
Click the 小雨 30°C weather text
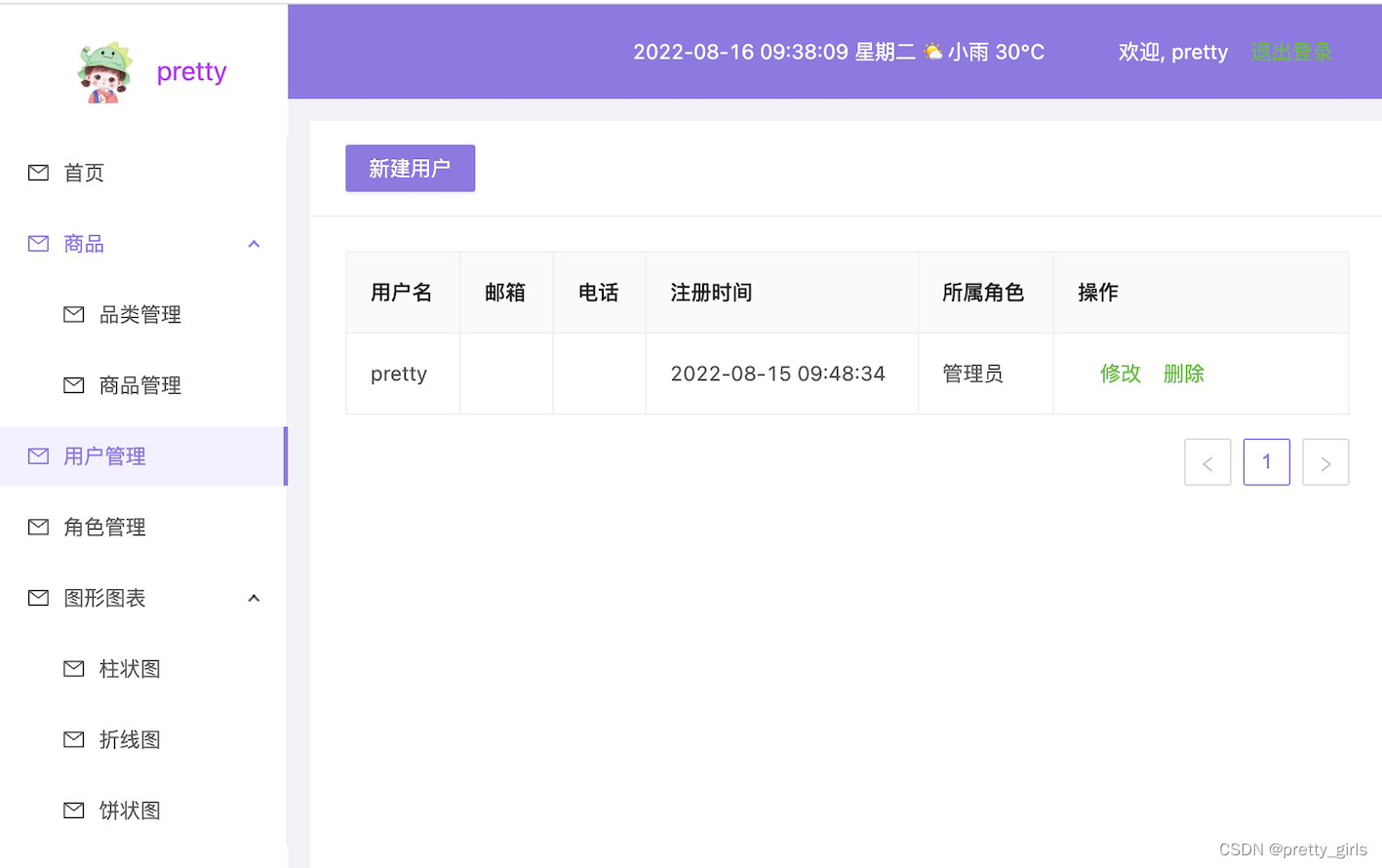[x=996, y=52]
